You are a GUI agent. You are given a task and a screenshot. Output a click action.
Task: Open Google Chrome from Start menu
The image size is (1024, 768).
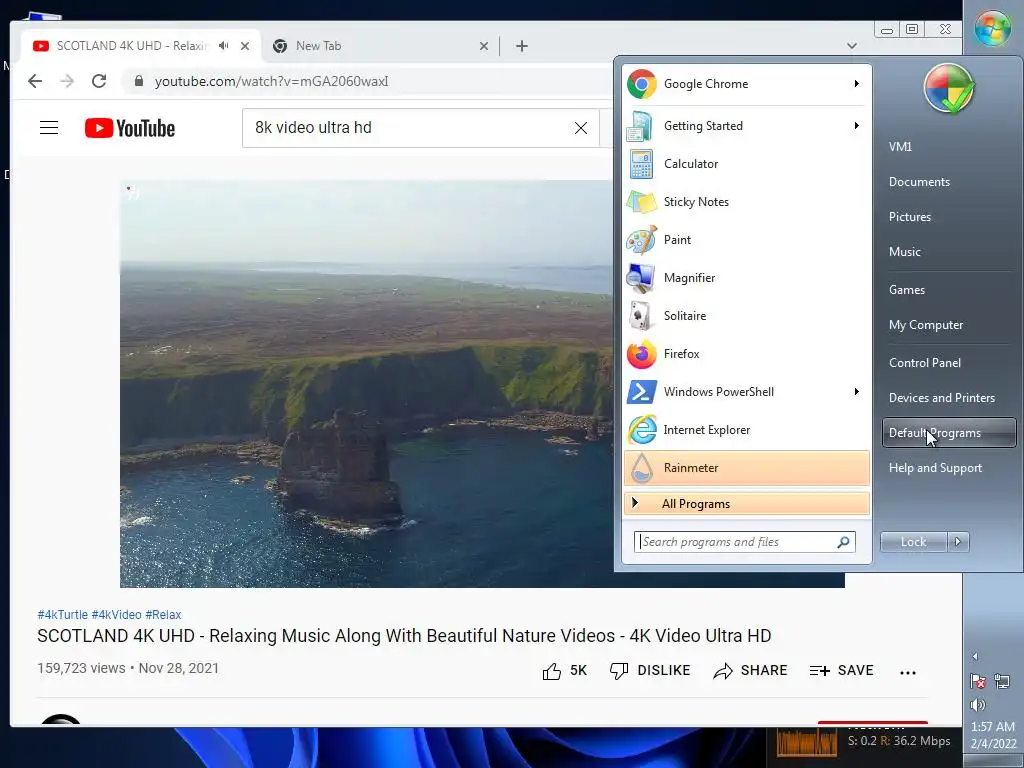(746, 84)
